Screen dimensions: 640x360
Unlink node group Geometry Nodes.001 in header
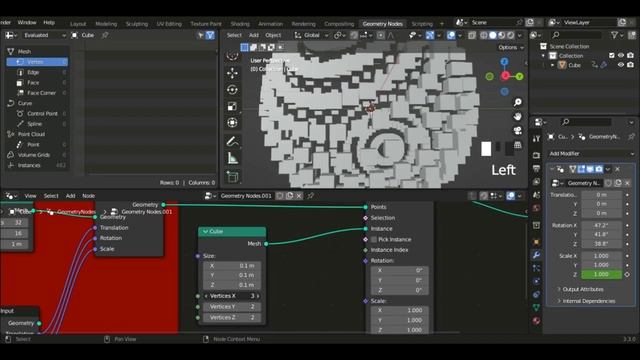(x=299, y=196)
